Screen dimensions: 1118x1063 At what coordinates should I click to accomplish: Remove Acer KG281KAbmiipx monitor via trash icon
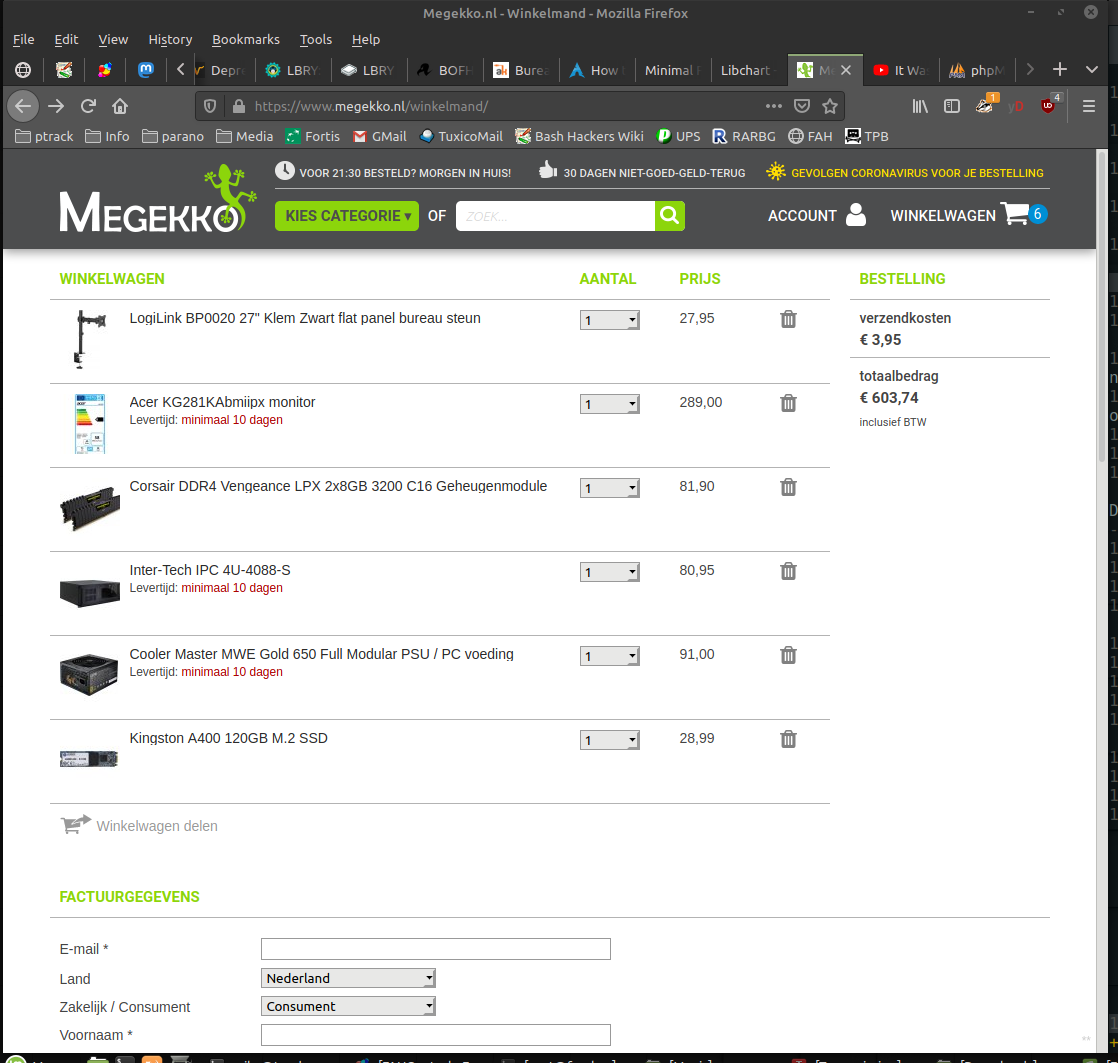pos(788,404)
